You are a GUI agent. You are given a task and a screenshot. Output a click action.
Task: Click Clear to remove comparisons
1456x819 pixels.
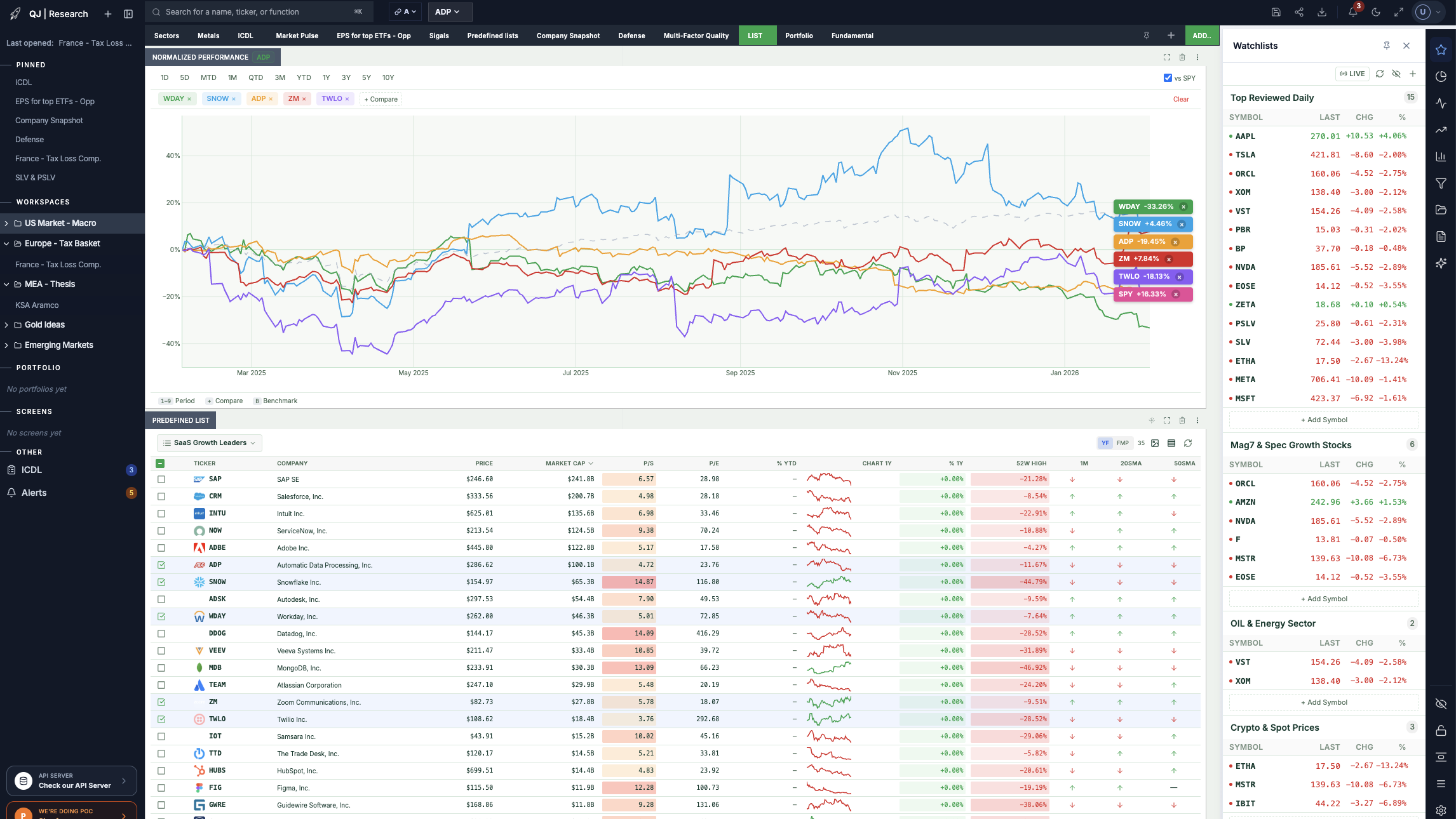coord(1181,99)
